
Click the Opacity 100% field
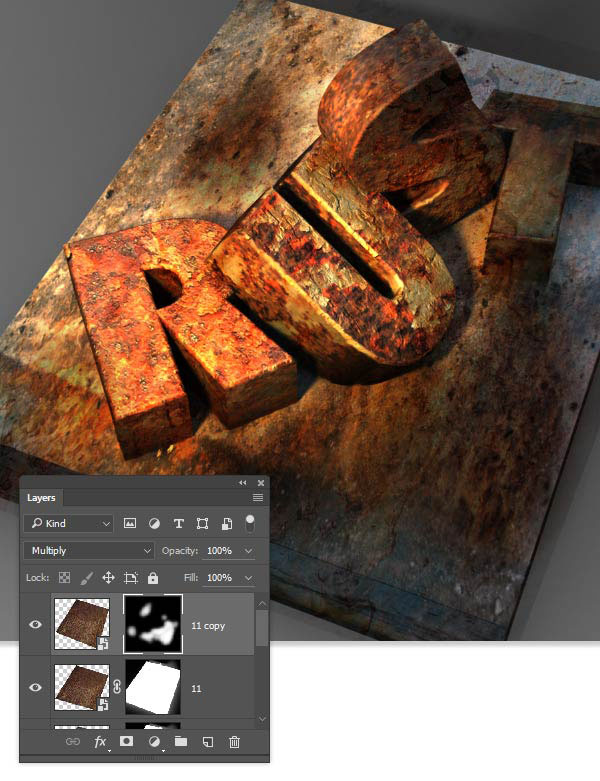click(220, 550)
